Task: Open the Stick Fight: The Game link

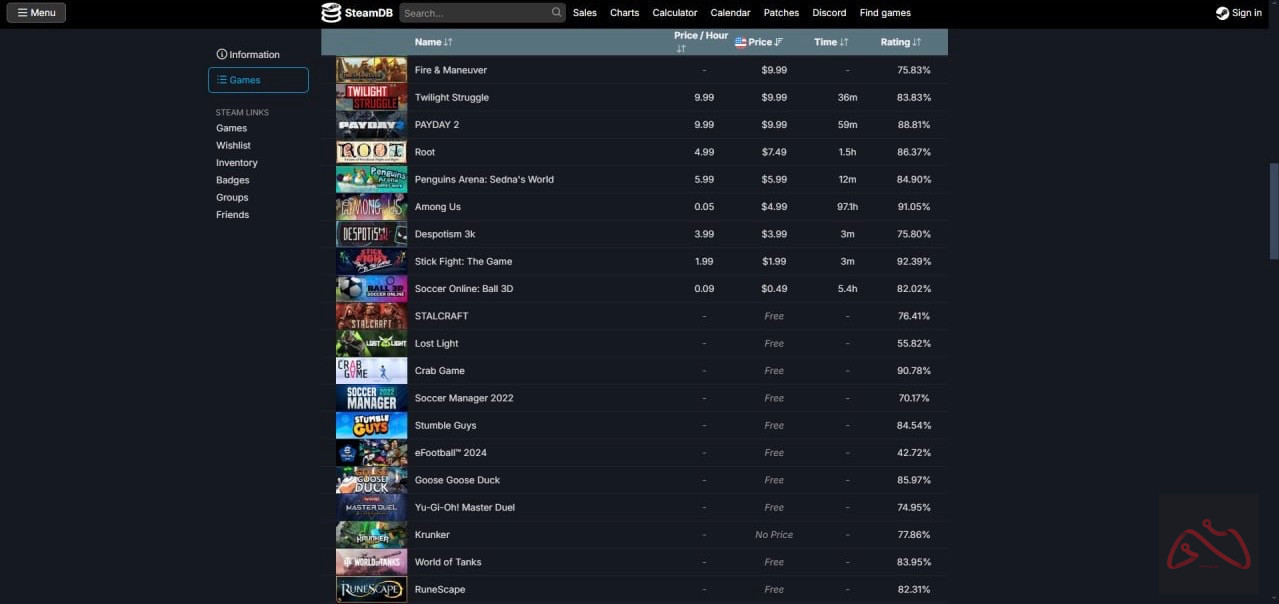Action: point(463,262)
